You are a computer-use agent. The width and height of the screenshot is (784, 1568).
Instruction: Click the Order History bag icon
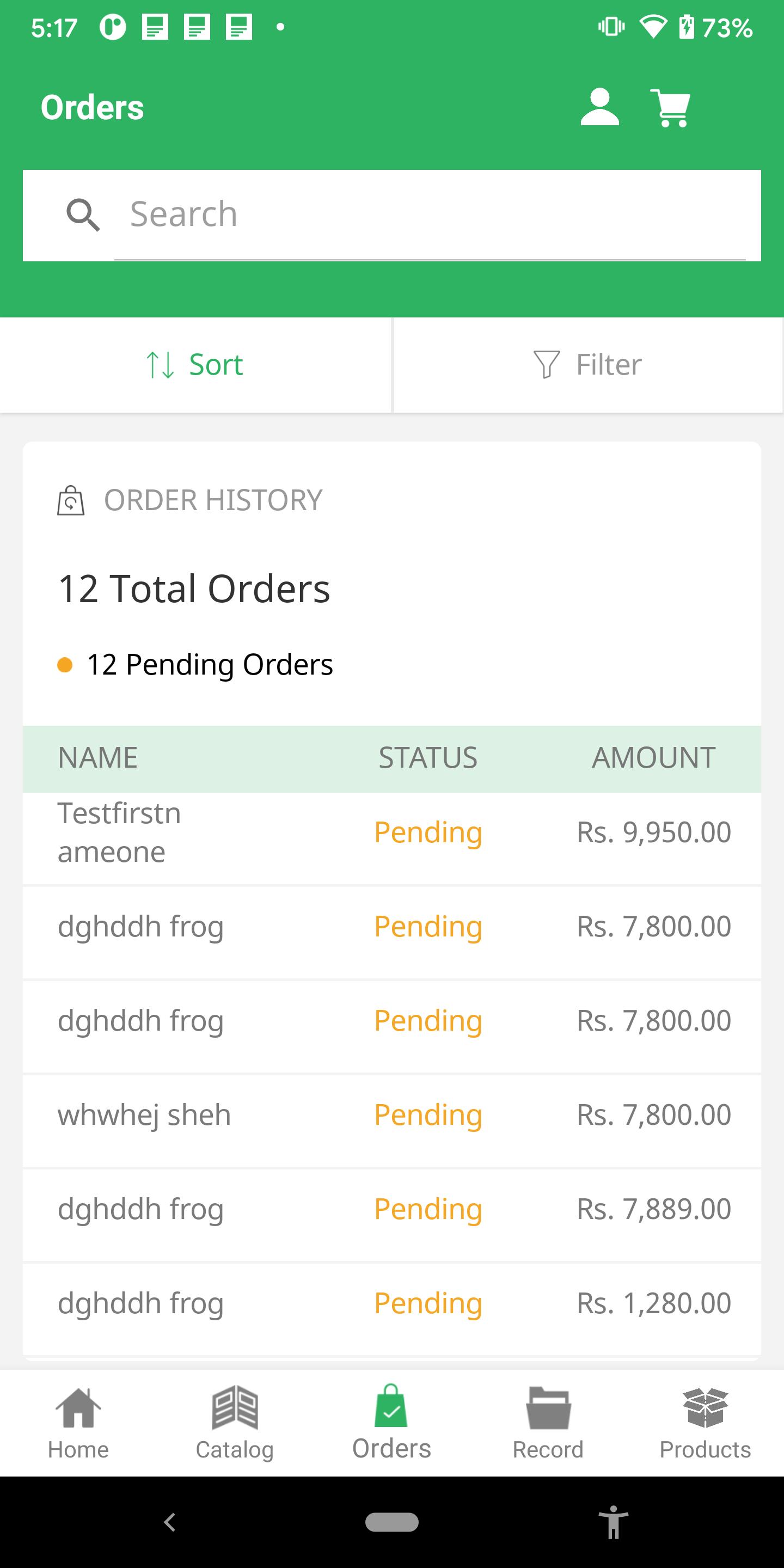point(71,500)
